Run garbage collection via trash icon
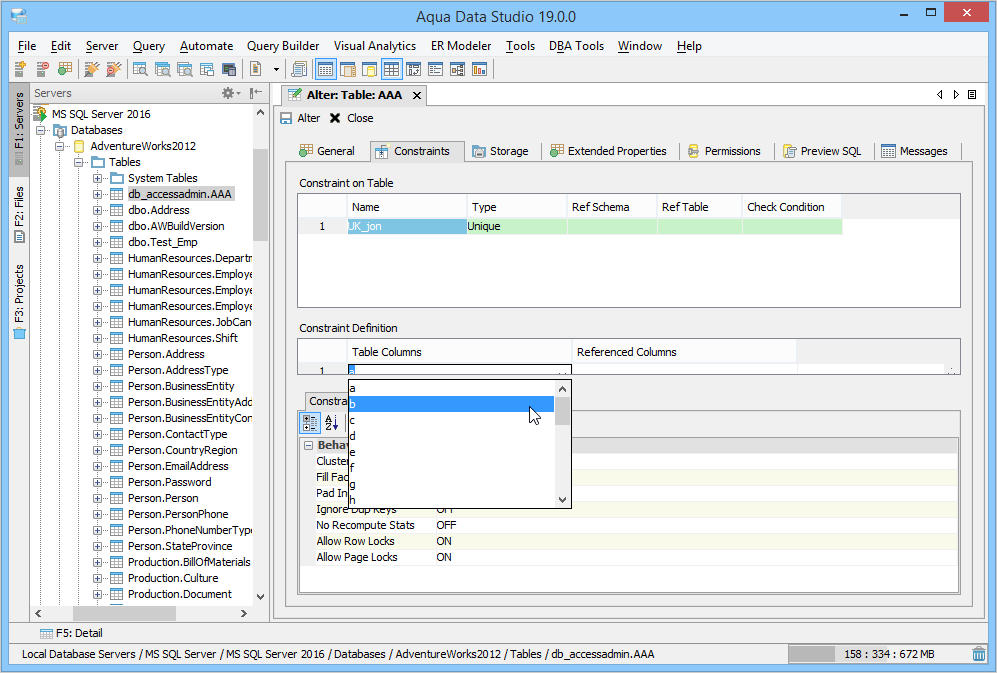Image resolution: width=997 pixels, height=673 pixels. click(979, 654)
